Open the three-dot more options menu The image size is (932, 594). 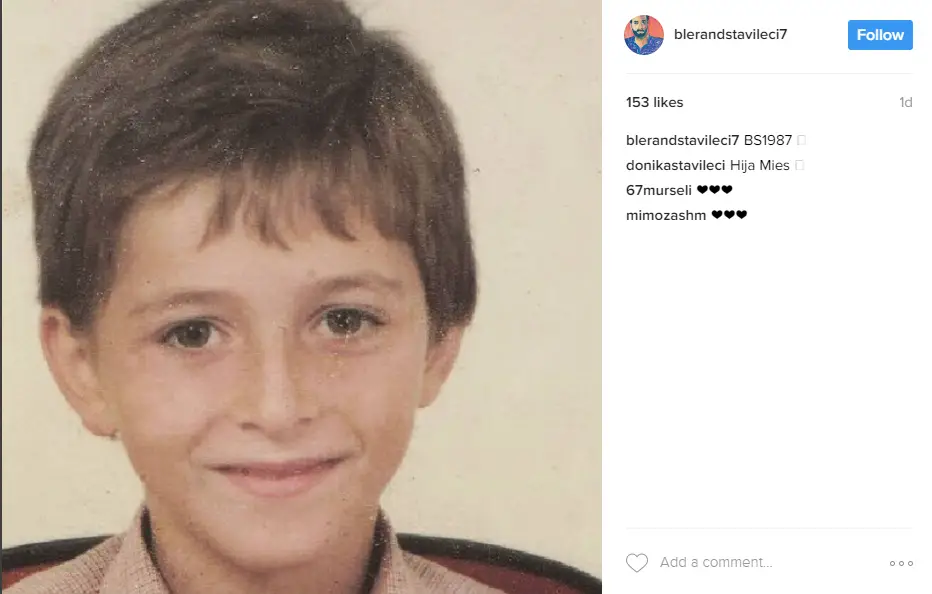(x=901, y=563)
